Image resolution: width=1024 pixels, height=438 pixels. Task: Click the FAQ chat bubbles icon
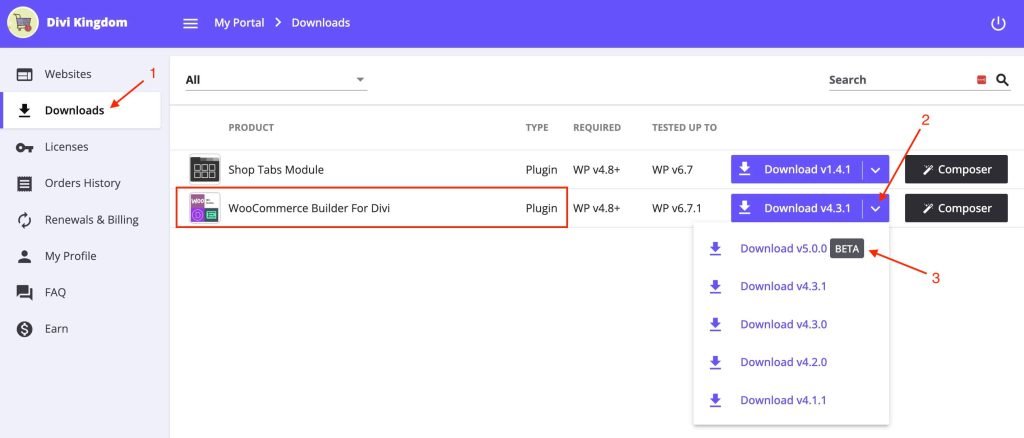tap(25, 293)
